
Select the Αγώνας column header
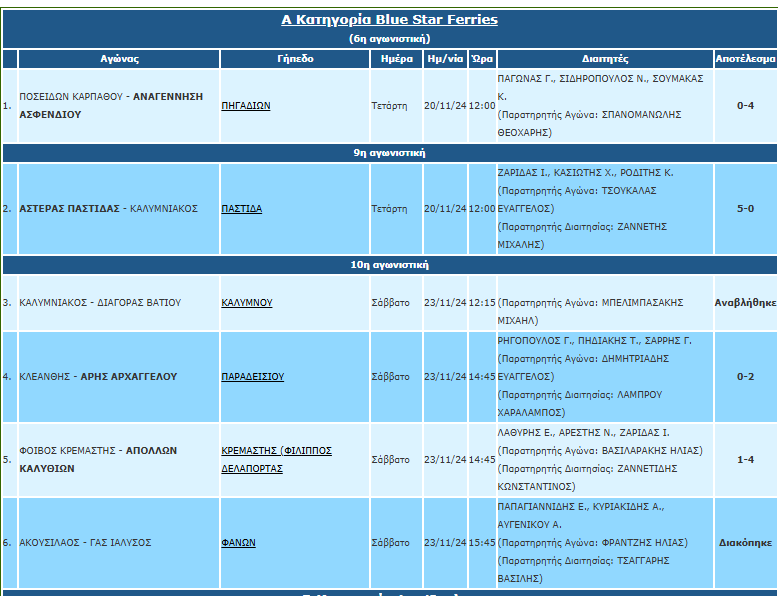coord(119,59)
